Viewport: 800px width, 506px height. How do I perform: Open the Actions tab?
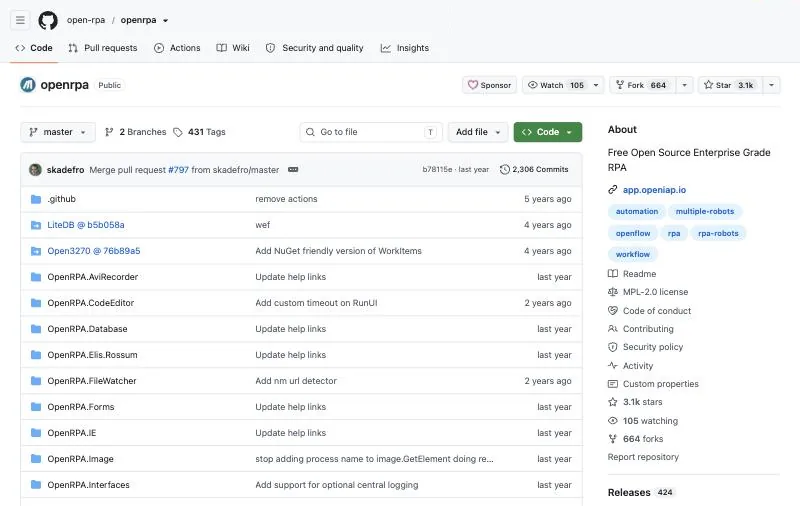(x=177, y=48)
